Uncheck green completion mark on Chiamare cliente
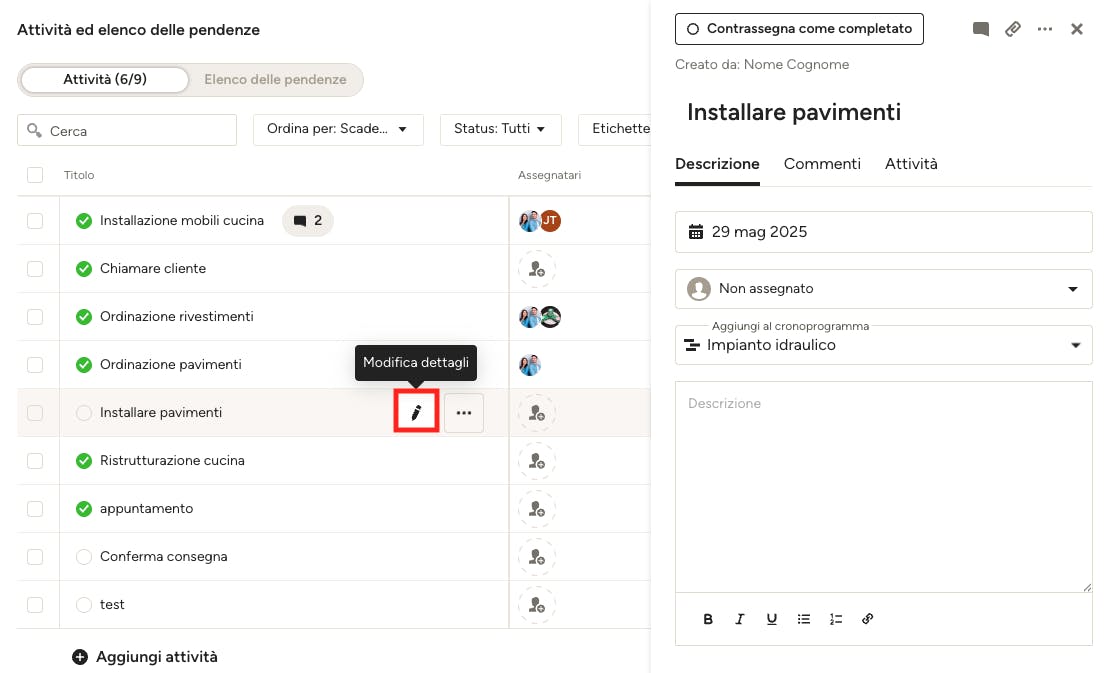Image resolution: width=1113 pixels, height=673 pixels. 84,269
